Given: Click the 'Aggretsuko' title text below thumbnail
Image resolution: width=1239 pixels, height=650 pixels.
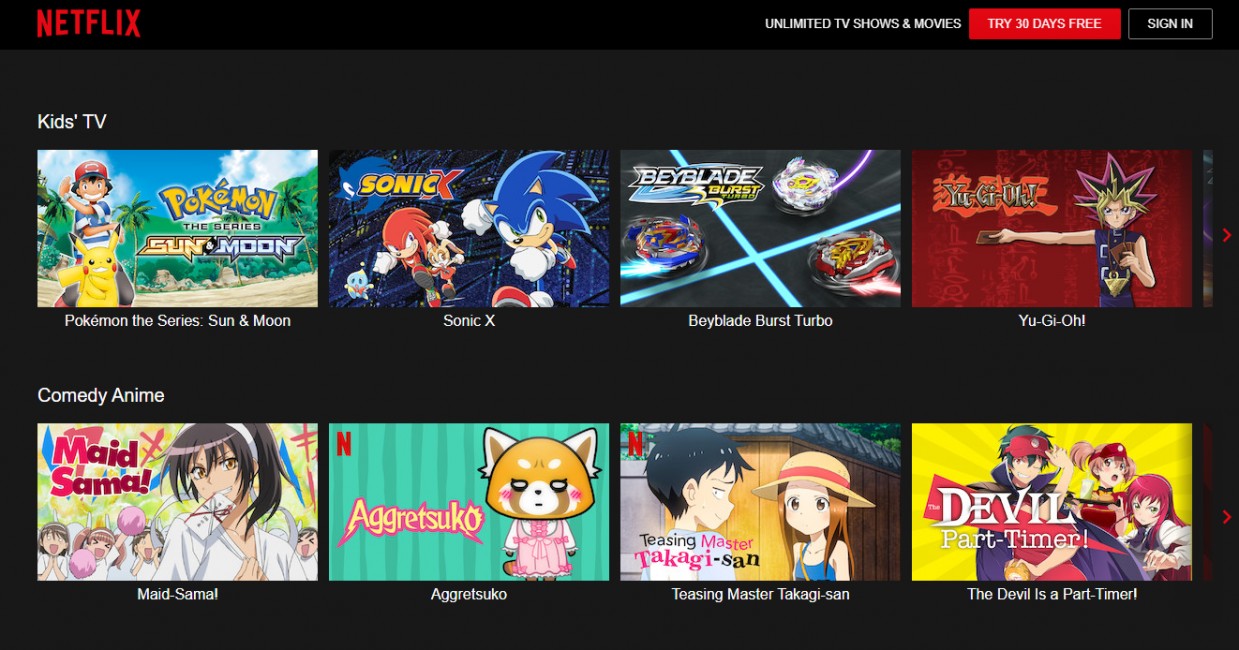Looking at the screenshot, I should click(x=469, y=594).
